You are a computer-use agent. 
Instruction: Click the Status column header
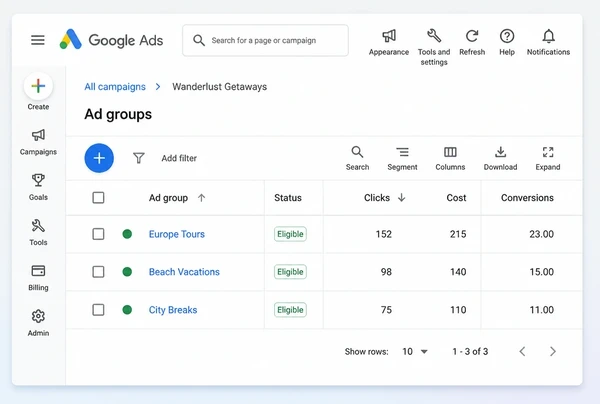(288, 198)
